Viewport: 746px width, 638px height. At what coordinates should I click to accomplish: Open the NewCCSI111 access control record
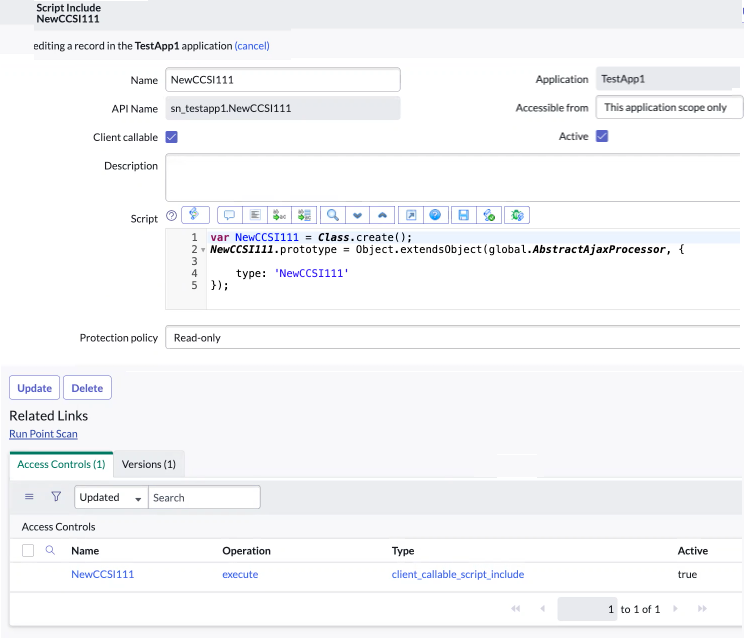point(103,574)
